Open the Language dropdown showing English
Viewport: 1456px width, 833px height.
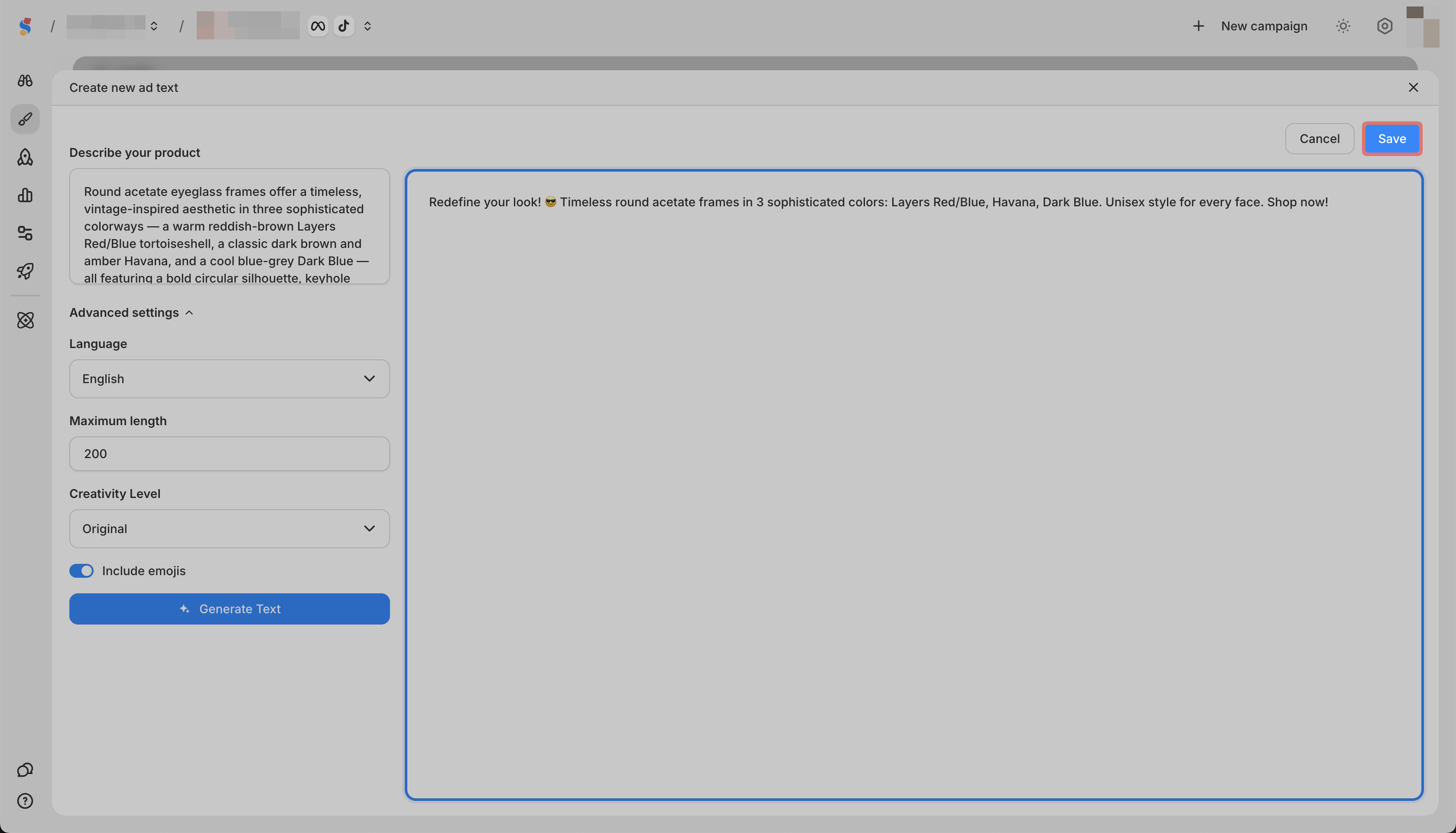[x=229, y=379]
